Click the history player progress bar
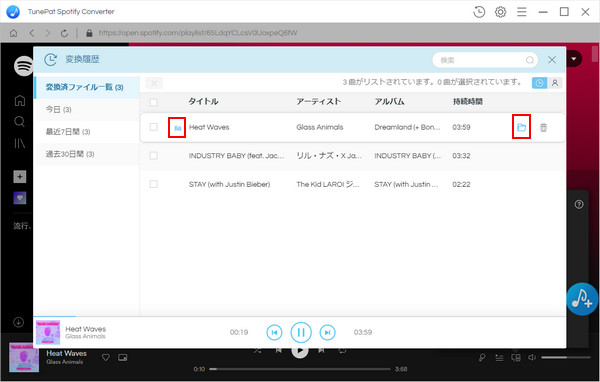The width and height of the screenshot is (600, 382). pos(300,317)
